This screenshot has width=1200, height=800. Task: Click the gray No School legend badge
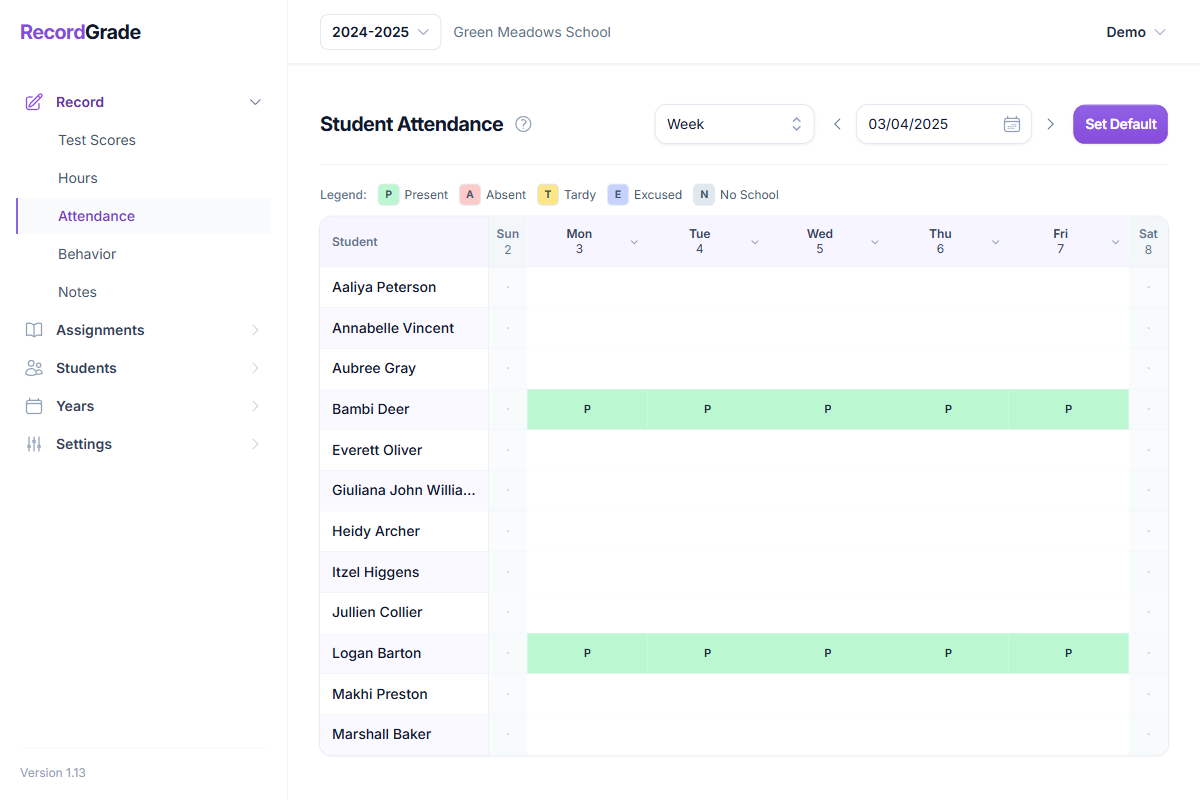click(x=704, y=195)
